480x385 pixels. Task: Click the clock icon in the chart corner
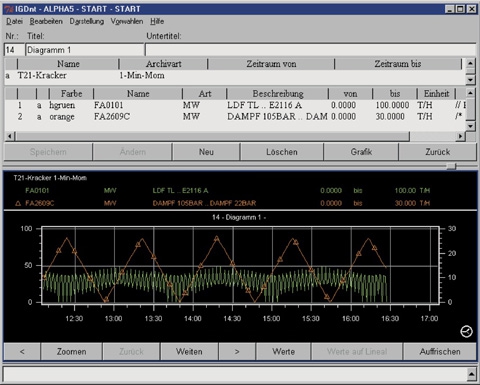(466, 332)
